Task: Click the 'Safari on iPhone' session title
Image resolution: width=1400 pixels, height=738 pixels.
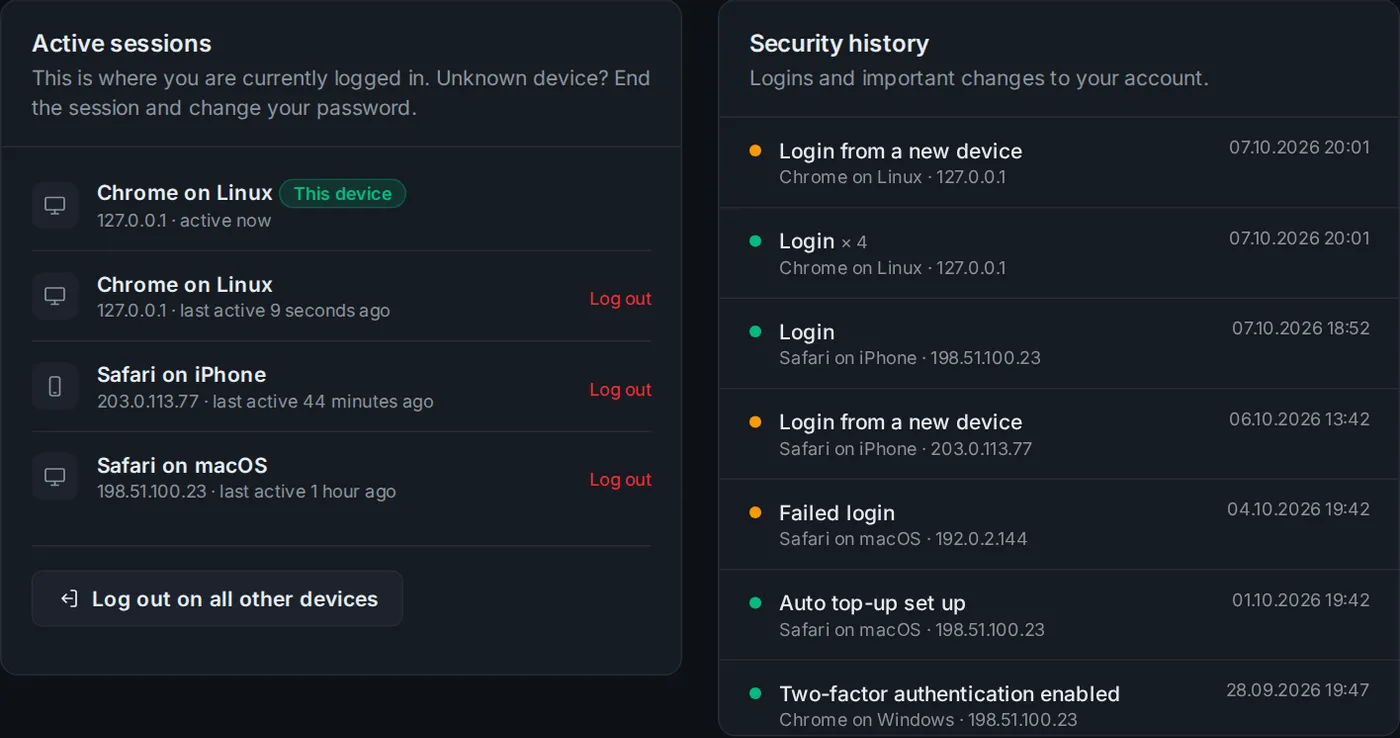Action: tap(181, 375)
